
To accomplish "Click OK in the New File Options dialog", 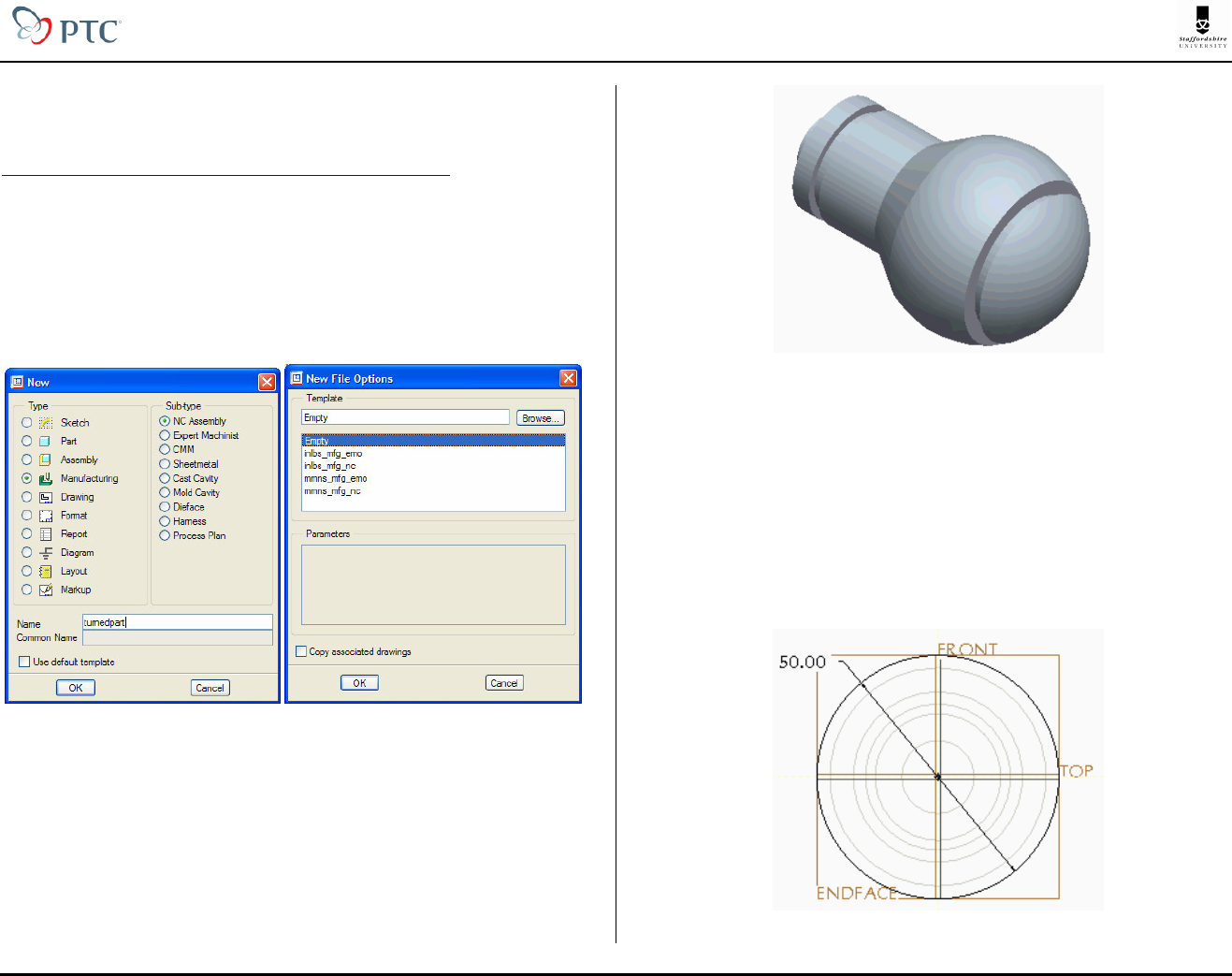I will (x=359, y=683).
